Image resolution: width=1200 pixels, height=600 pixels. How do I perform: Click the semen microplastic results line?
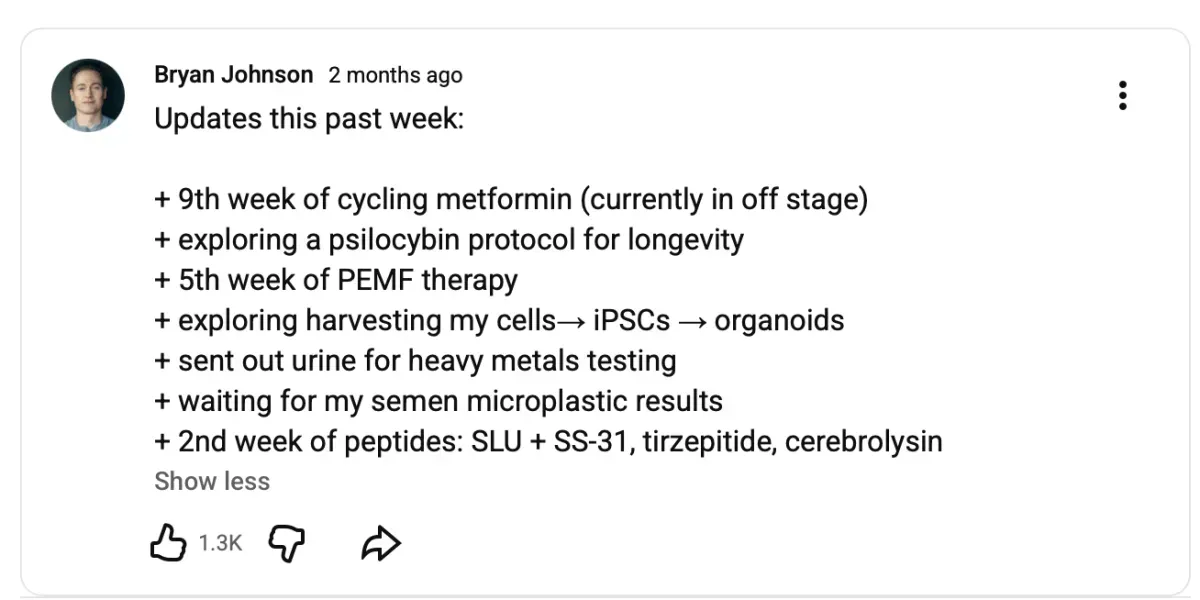click(x=438, y=401)
